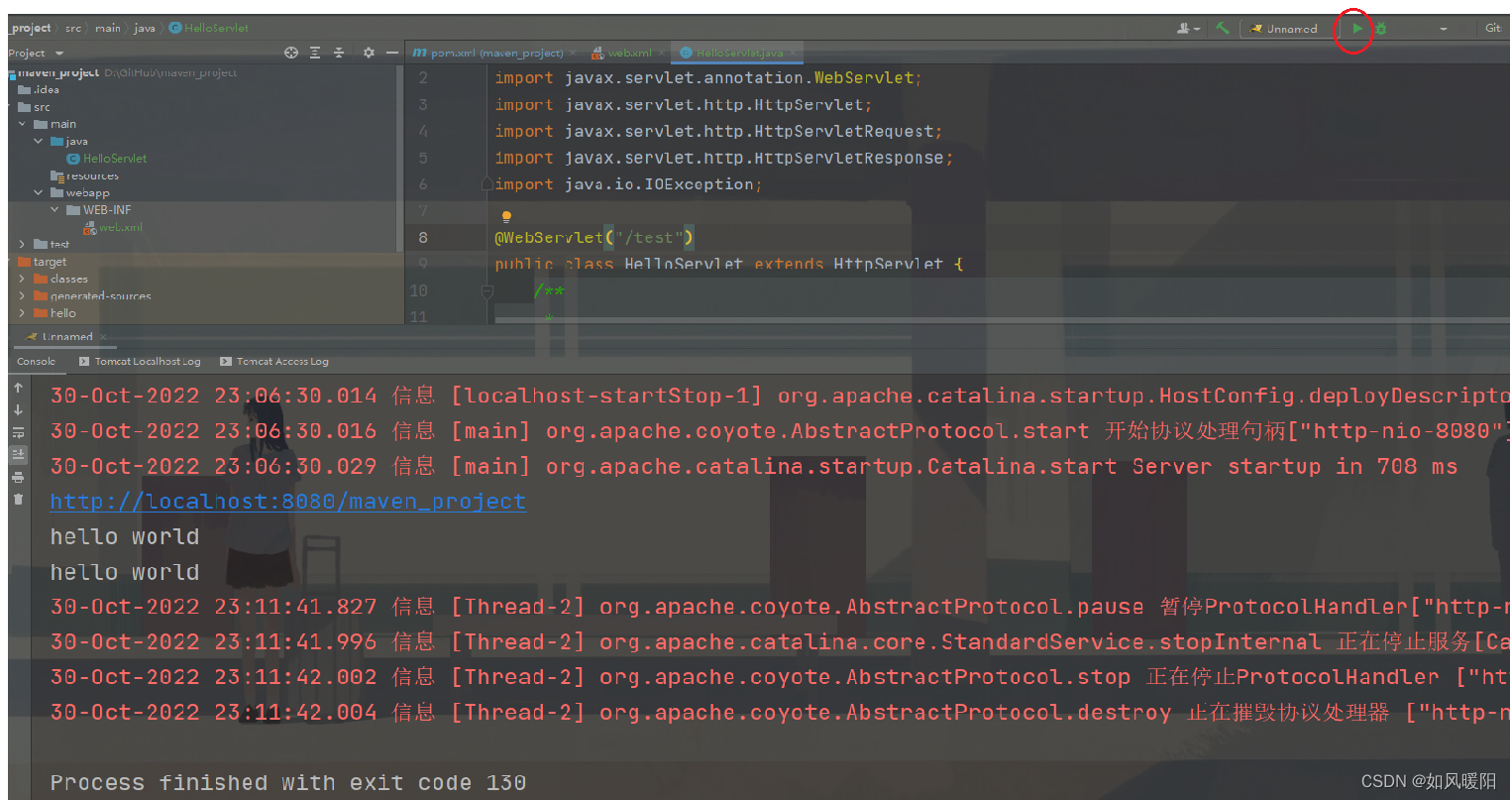Viewport: 1512px width, 800px height.
Task: Toggle scroll to end in console
Action: [x=18, y=454]
